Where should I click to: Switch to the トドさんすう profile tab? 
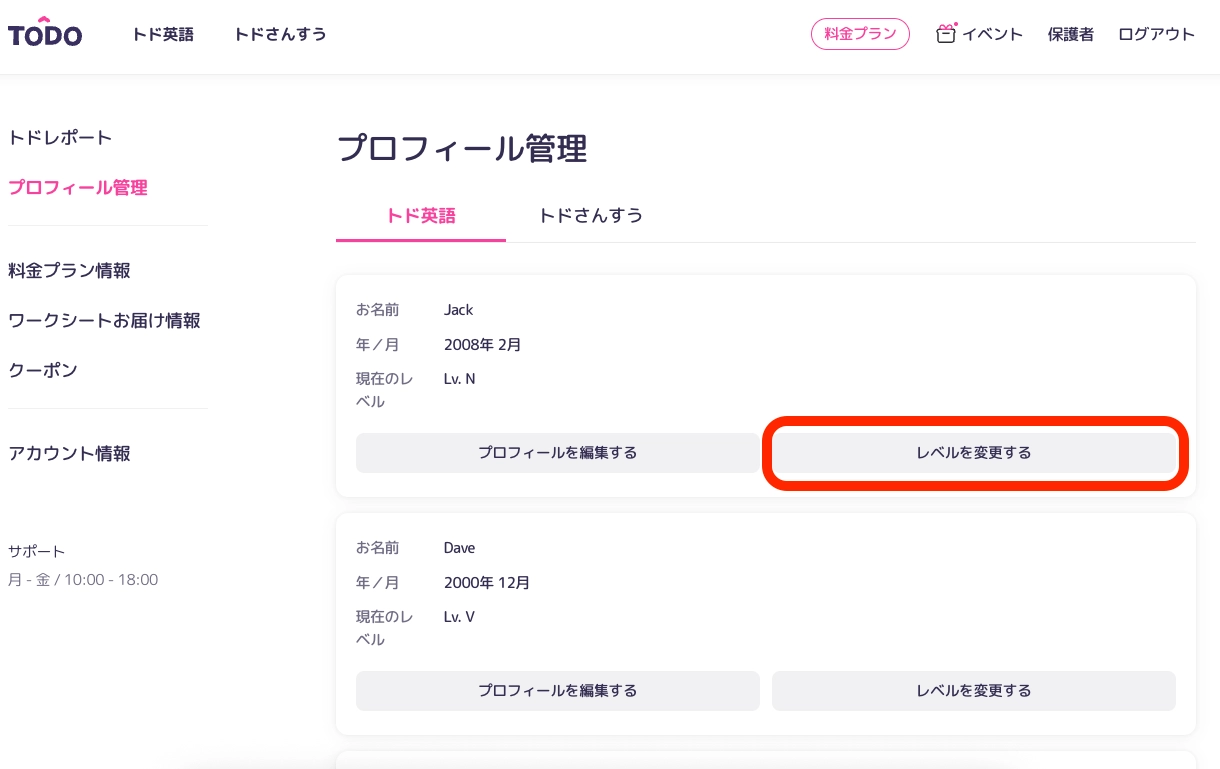click(x=590, y=215)
